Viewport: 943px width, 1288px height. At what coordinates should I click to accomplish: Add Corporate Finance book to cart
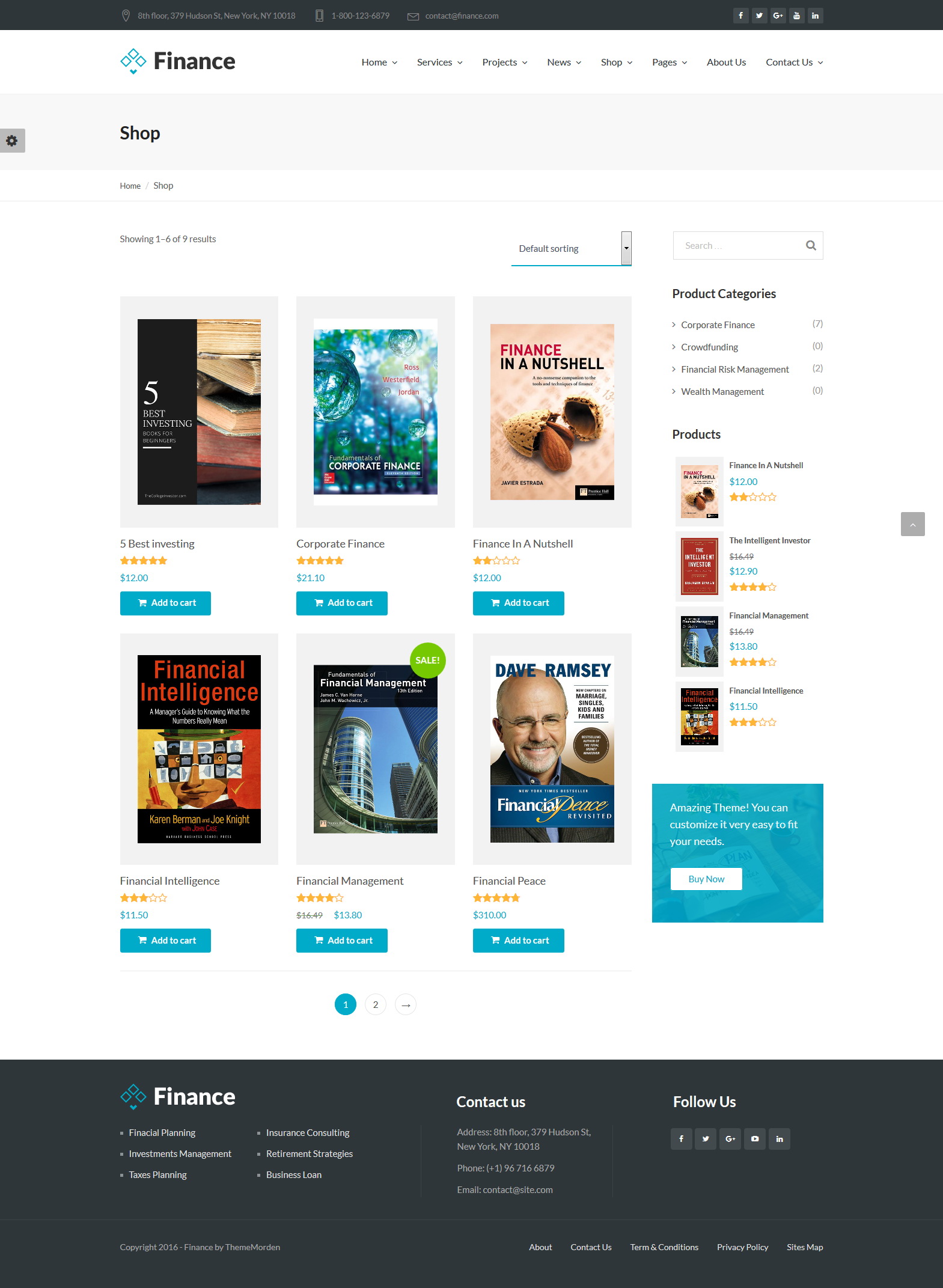click(341, 603)
